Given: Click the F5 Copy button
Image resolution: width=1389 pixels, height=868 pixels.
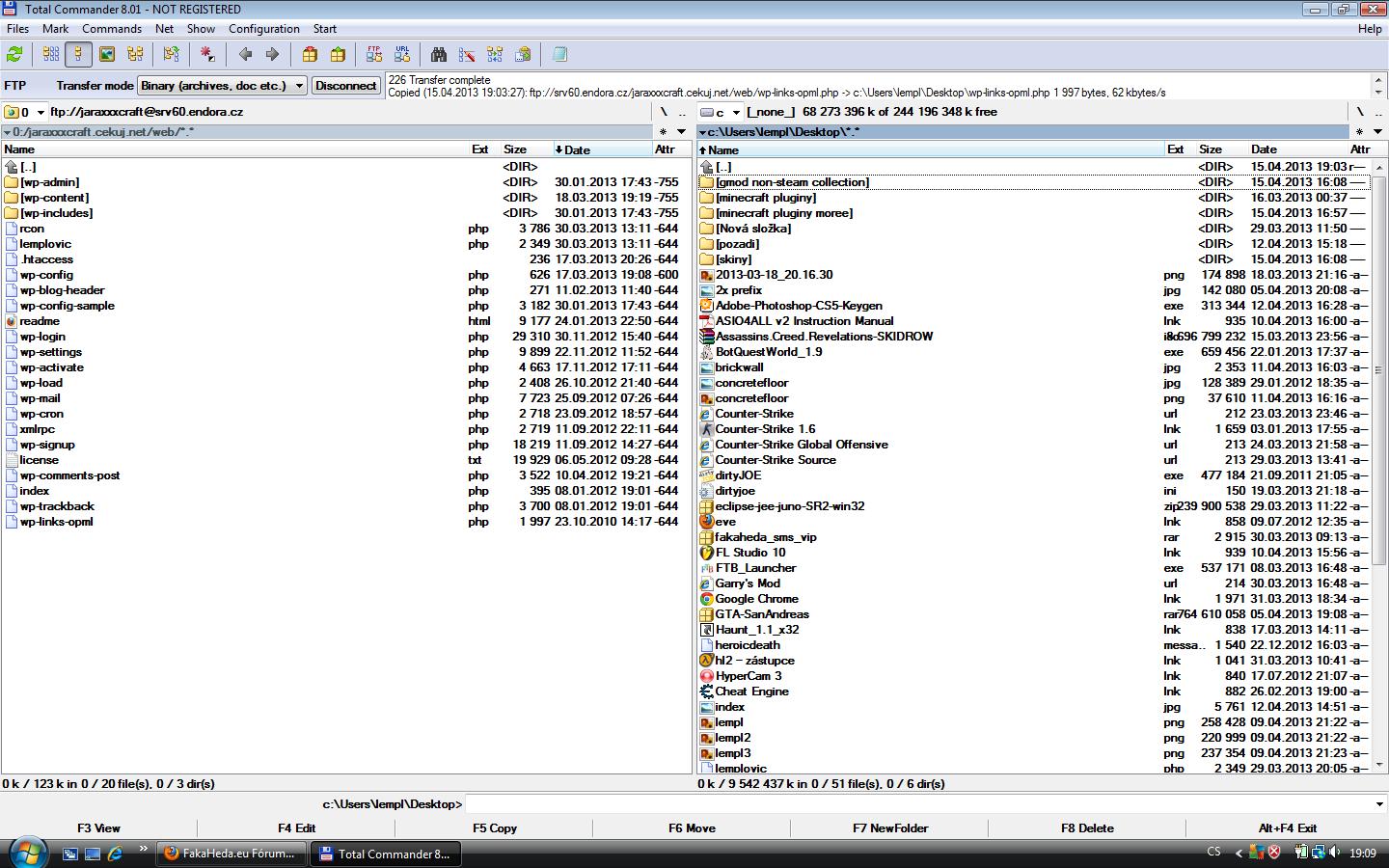Looking at the screenshot, I should 494,827.
